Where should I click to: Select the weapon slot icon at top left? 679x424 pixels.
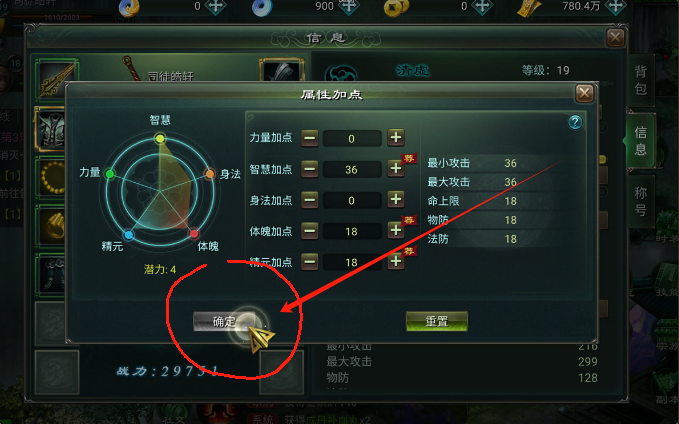coord(57,79)
